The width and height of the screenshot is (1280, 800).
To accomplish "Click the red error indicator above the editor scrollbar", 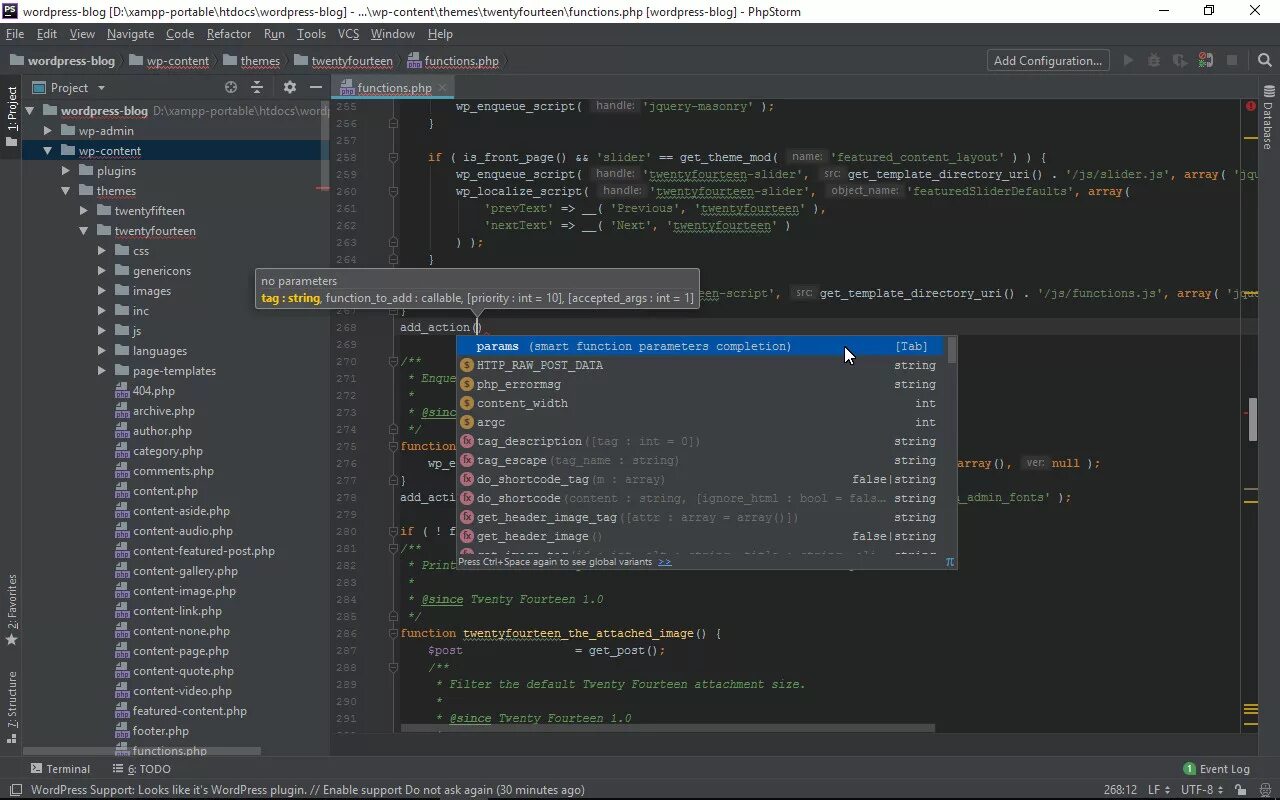I will tap(1250, 105).
